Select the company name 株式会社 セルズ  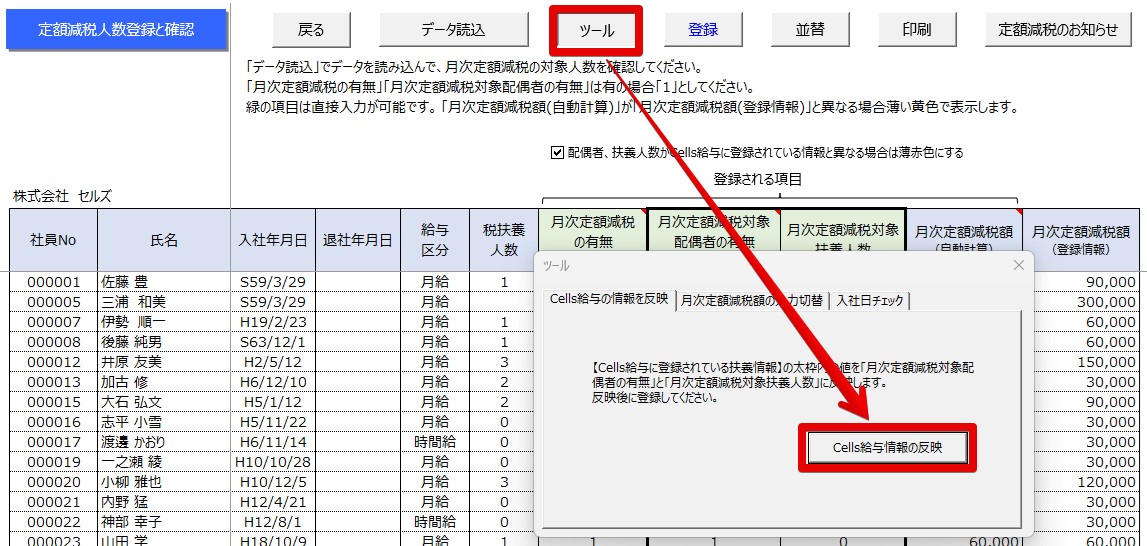click(62, 196)
